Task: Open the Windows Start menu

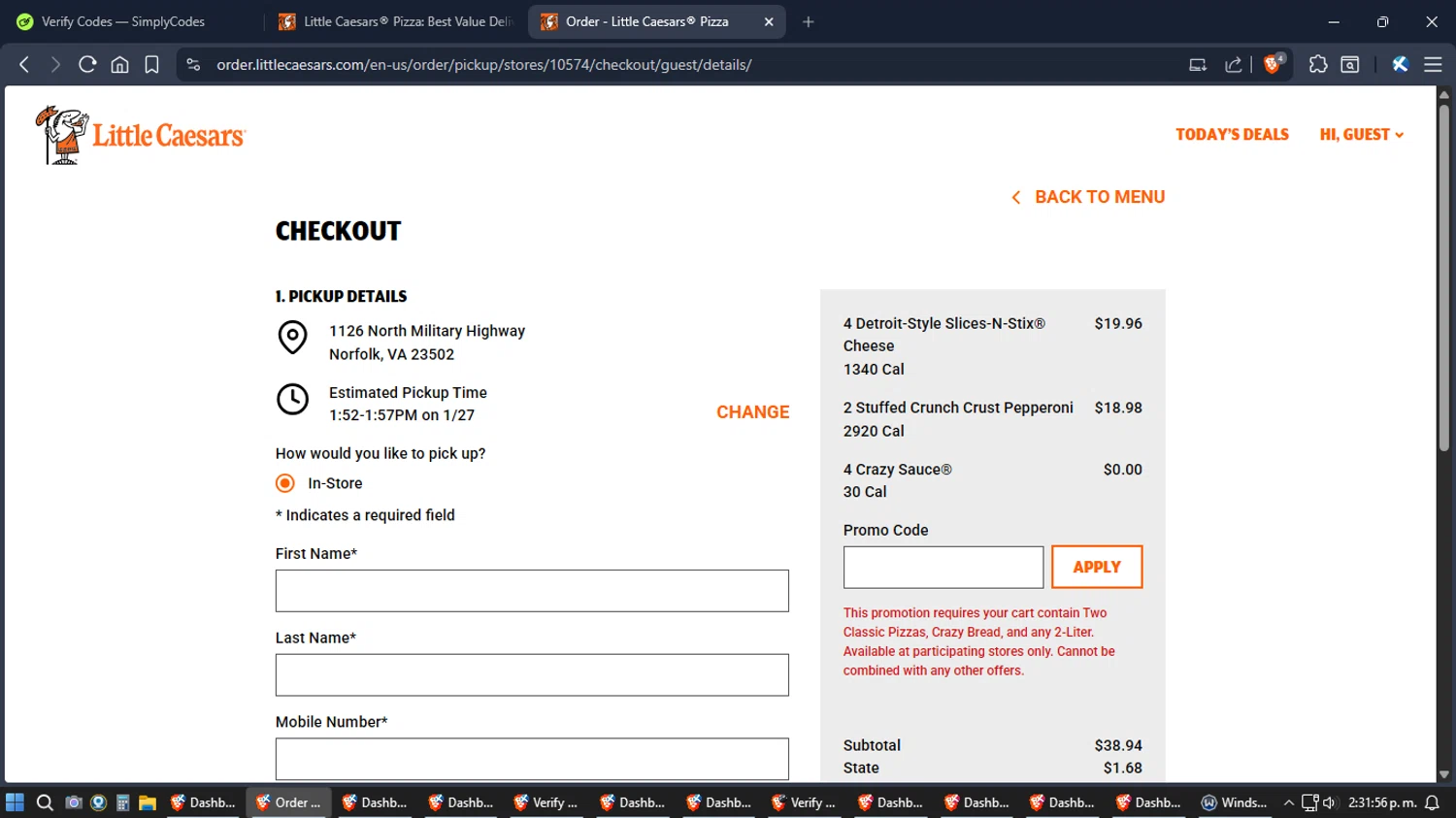Action: 15,802
